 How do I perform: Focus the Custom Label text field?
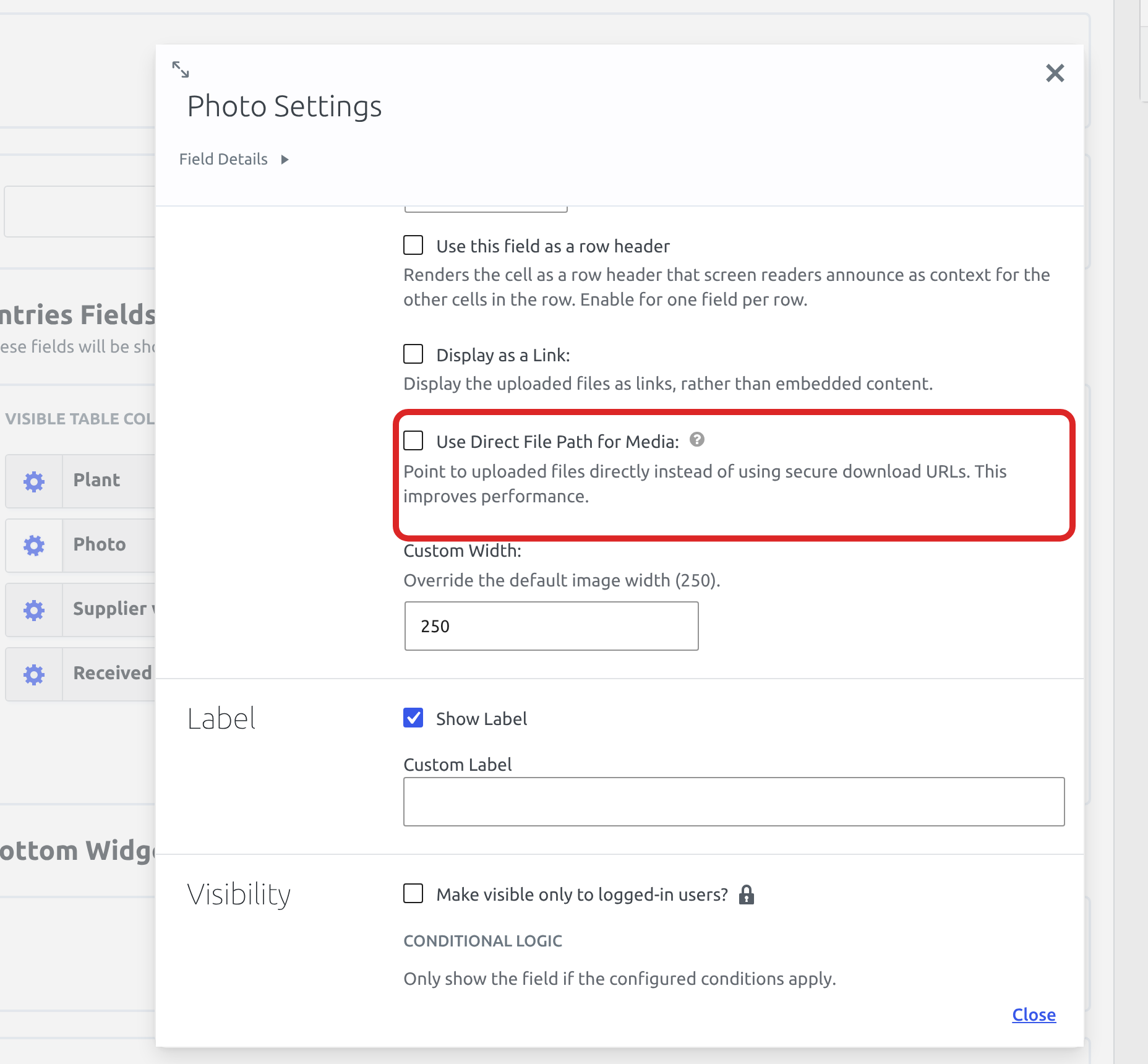pos(734,802)
